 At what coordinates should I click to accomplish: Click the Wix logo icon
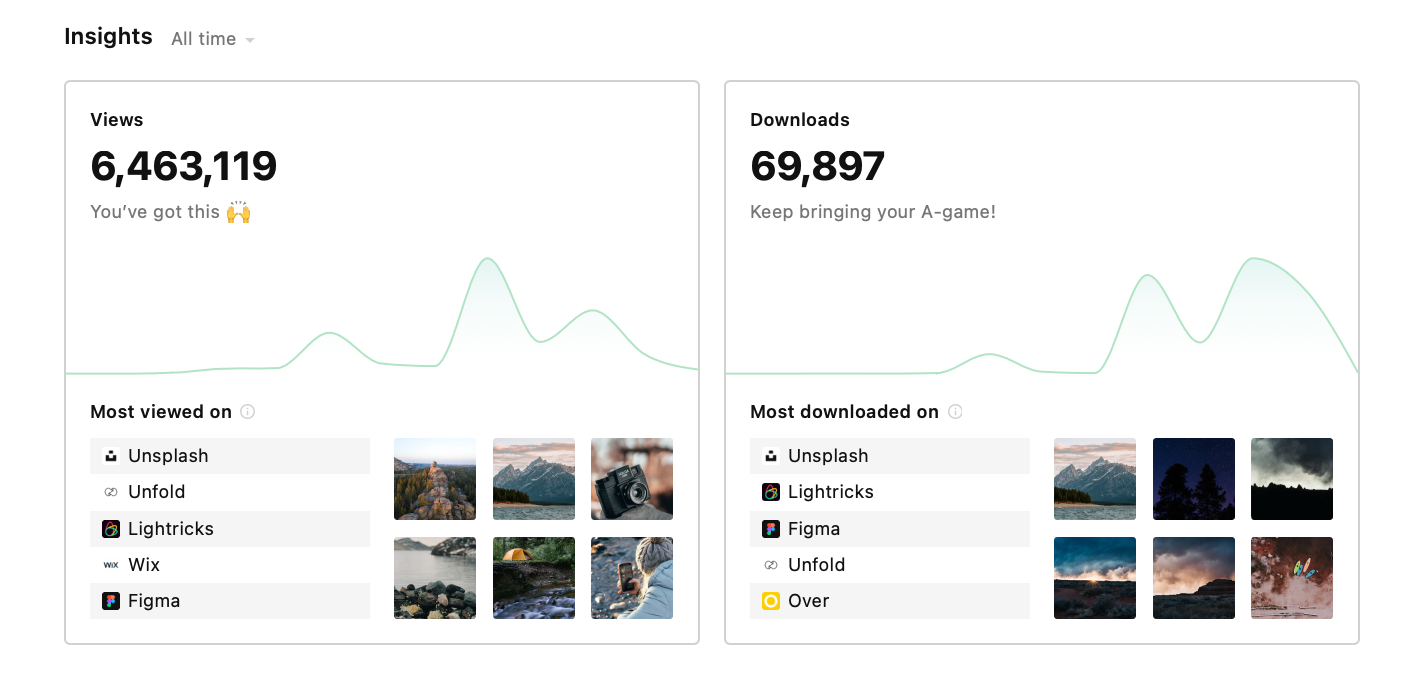(x=111, y=565)
